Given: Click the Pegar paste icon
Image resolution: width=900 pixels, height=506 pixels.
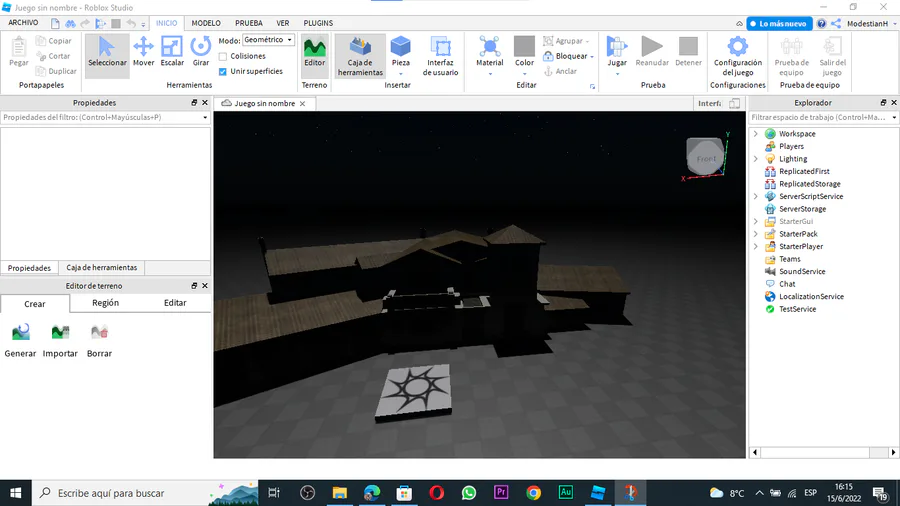Looking at the screenshot, I should (19, 46).
